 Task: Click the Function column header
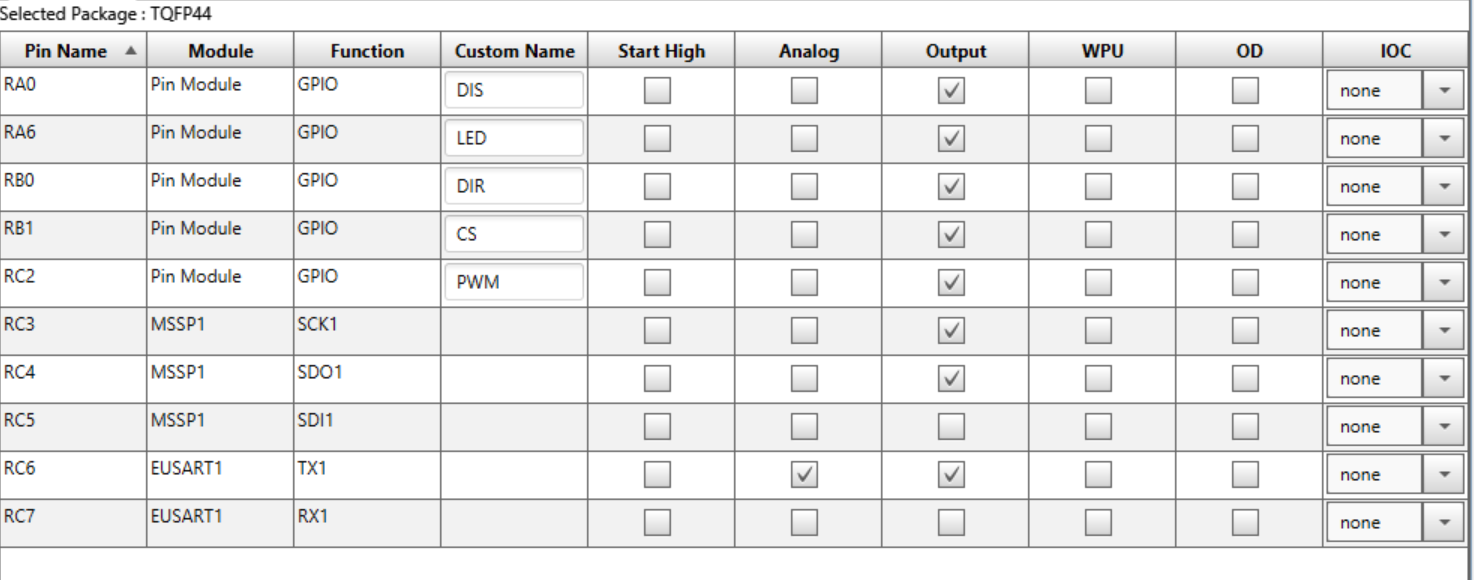point(366,51)
